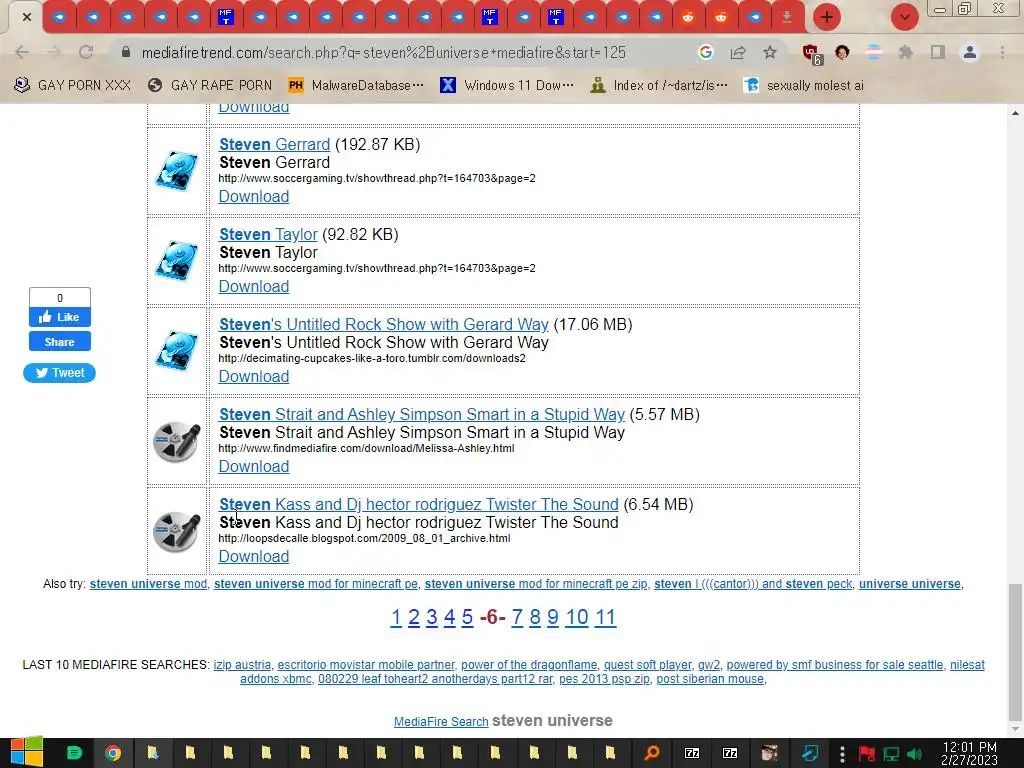Try the 'universe universe' suggestion link
The height and width of the screenshot is (768, 1024).
[x=910, y=584]
